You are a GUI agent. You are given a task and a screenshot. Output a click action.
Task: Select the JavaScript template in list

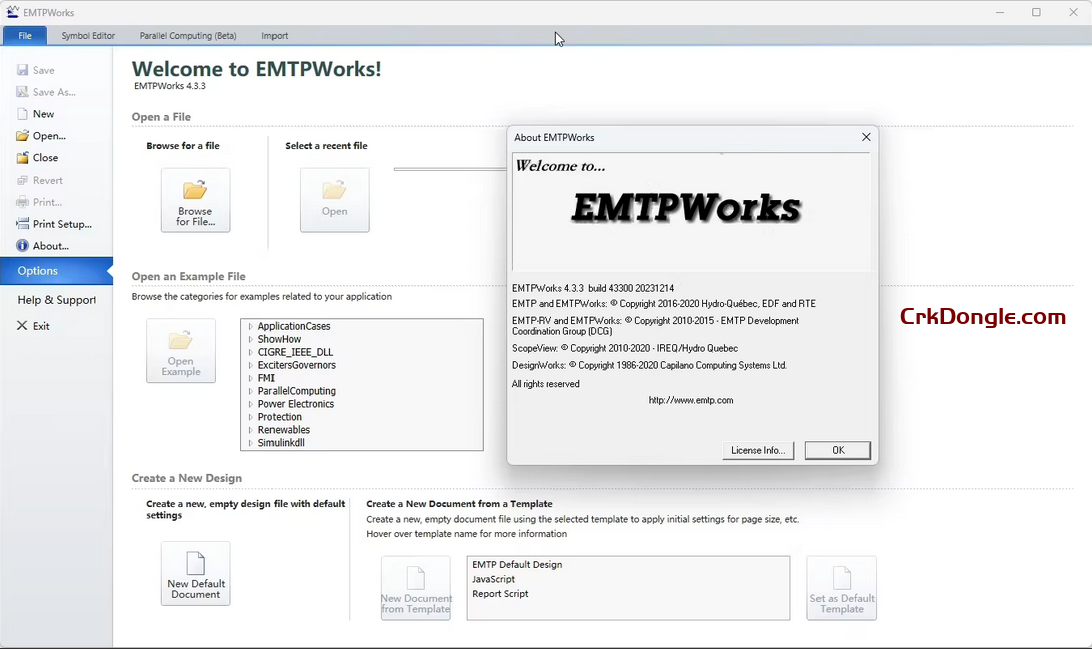coord(494,580)
